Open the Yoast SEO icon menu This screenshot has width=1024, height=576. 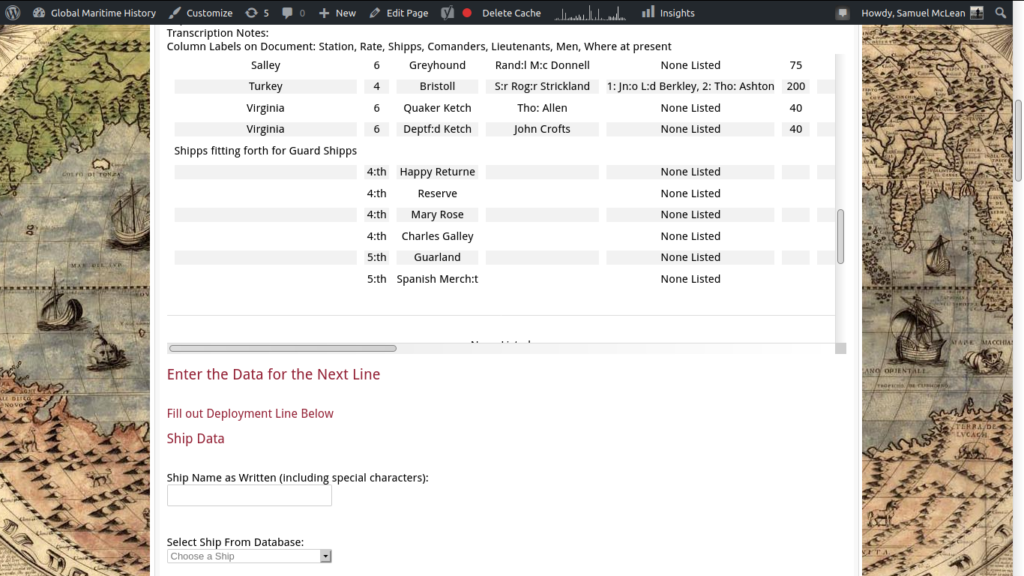447,12
